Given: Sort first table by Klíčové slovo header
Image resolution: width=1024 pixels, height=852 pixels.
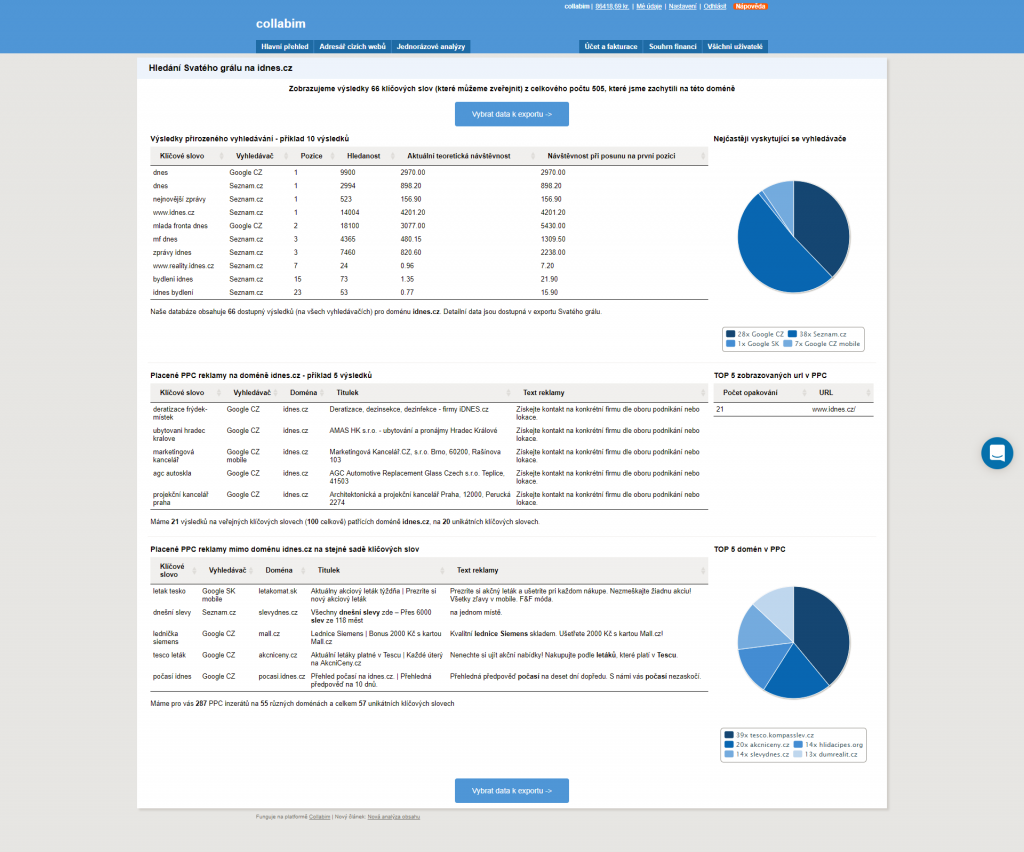Looking at the screenshot, I should pyautogui.click(x=182, y=157).
